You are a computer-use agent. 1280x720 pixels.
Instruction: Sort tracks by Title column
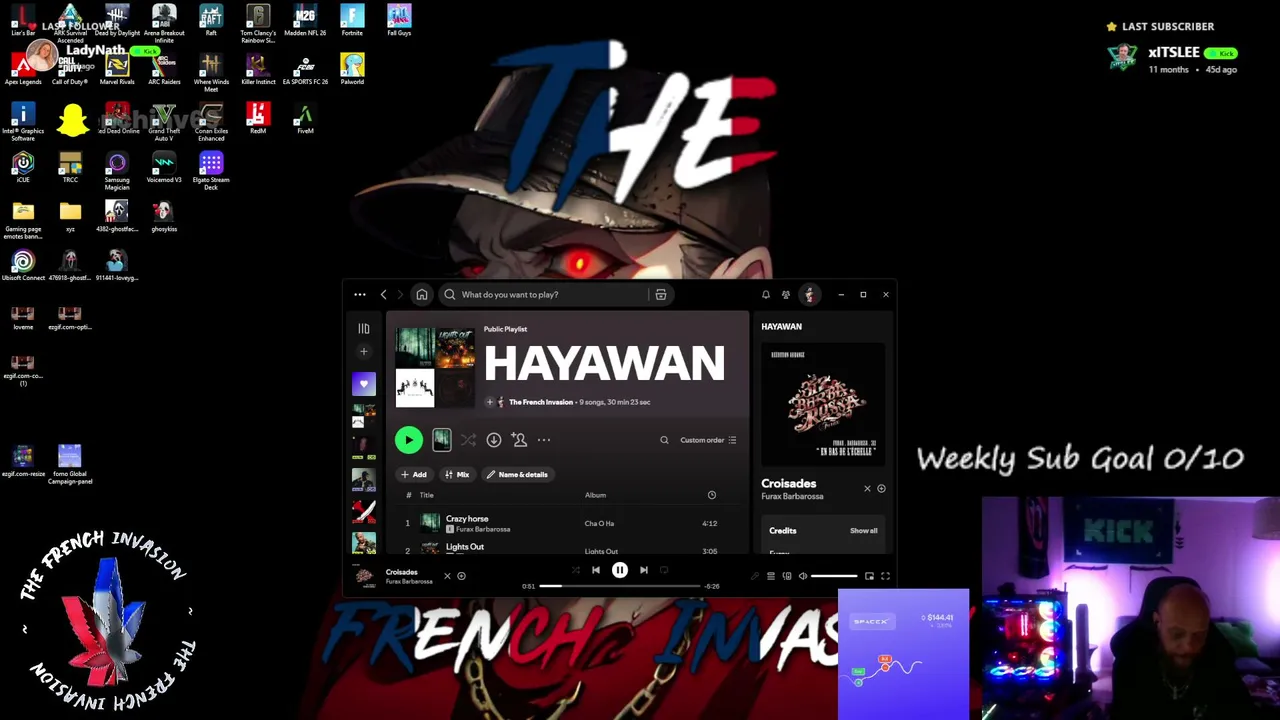[x=426, y=495]
